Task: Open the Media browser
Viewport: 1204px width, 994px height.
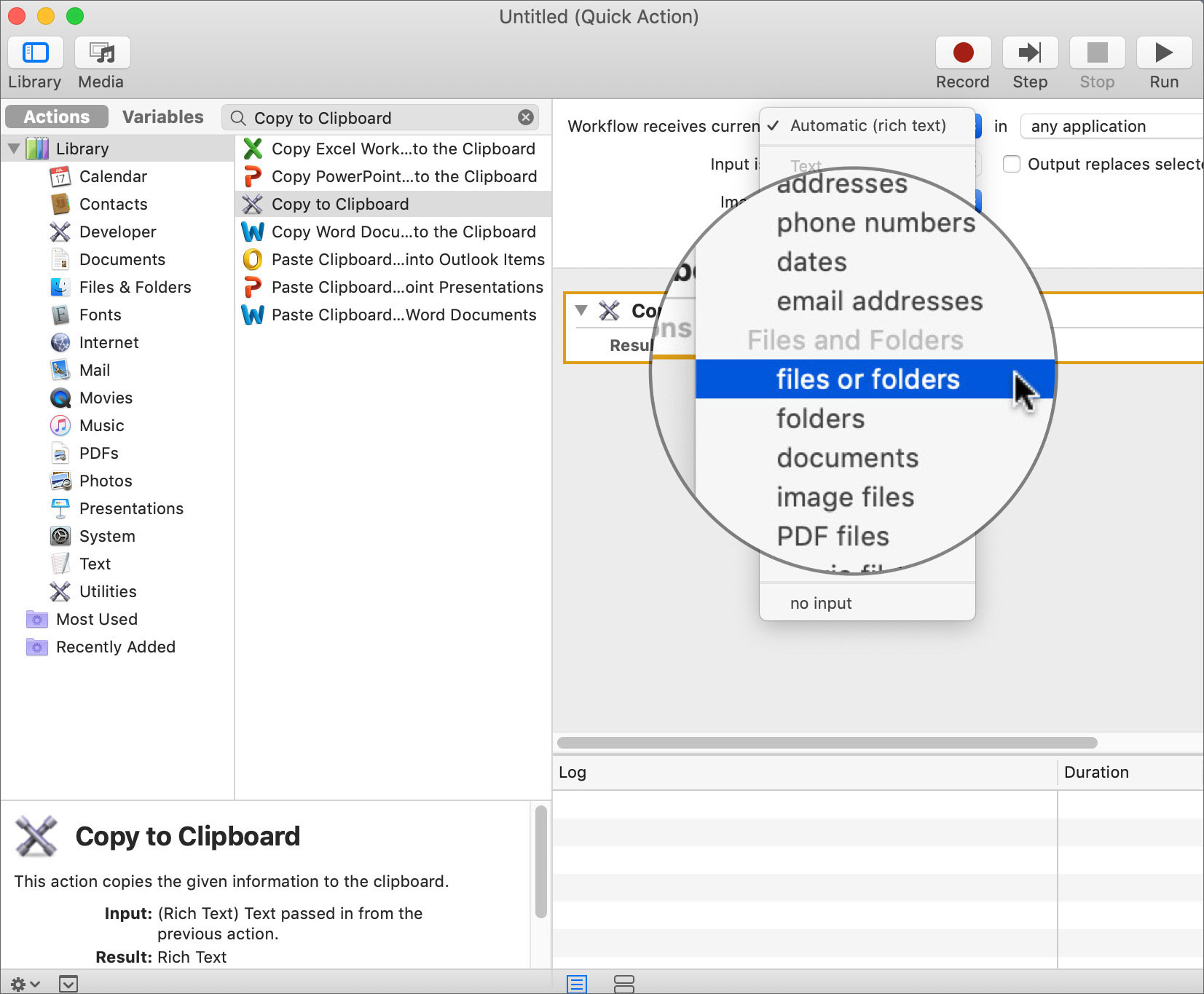Action: pyautogui.click(x=101, y=52)
